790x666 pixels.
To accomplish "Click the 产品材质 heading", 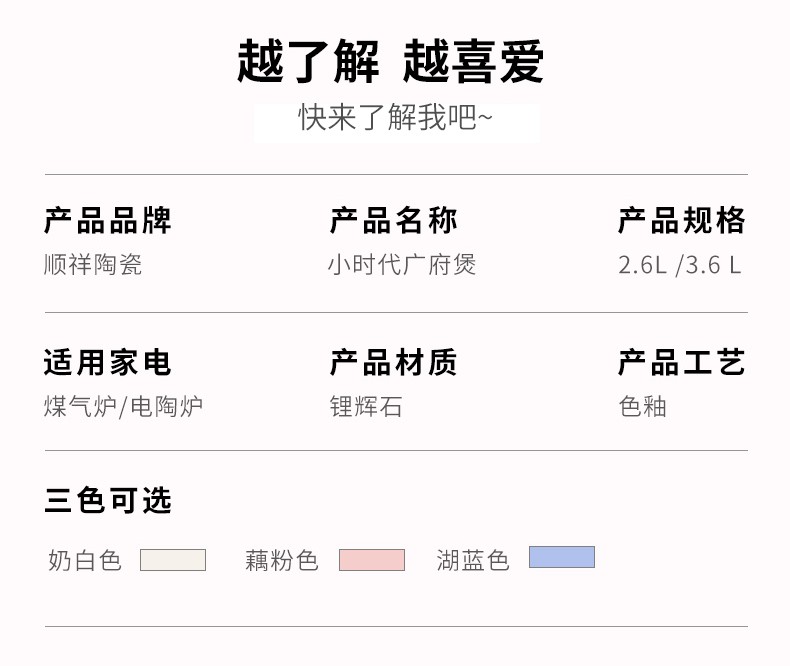I will coord(394,362).
